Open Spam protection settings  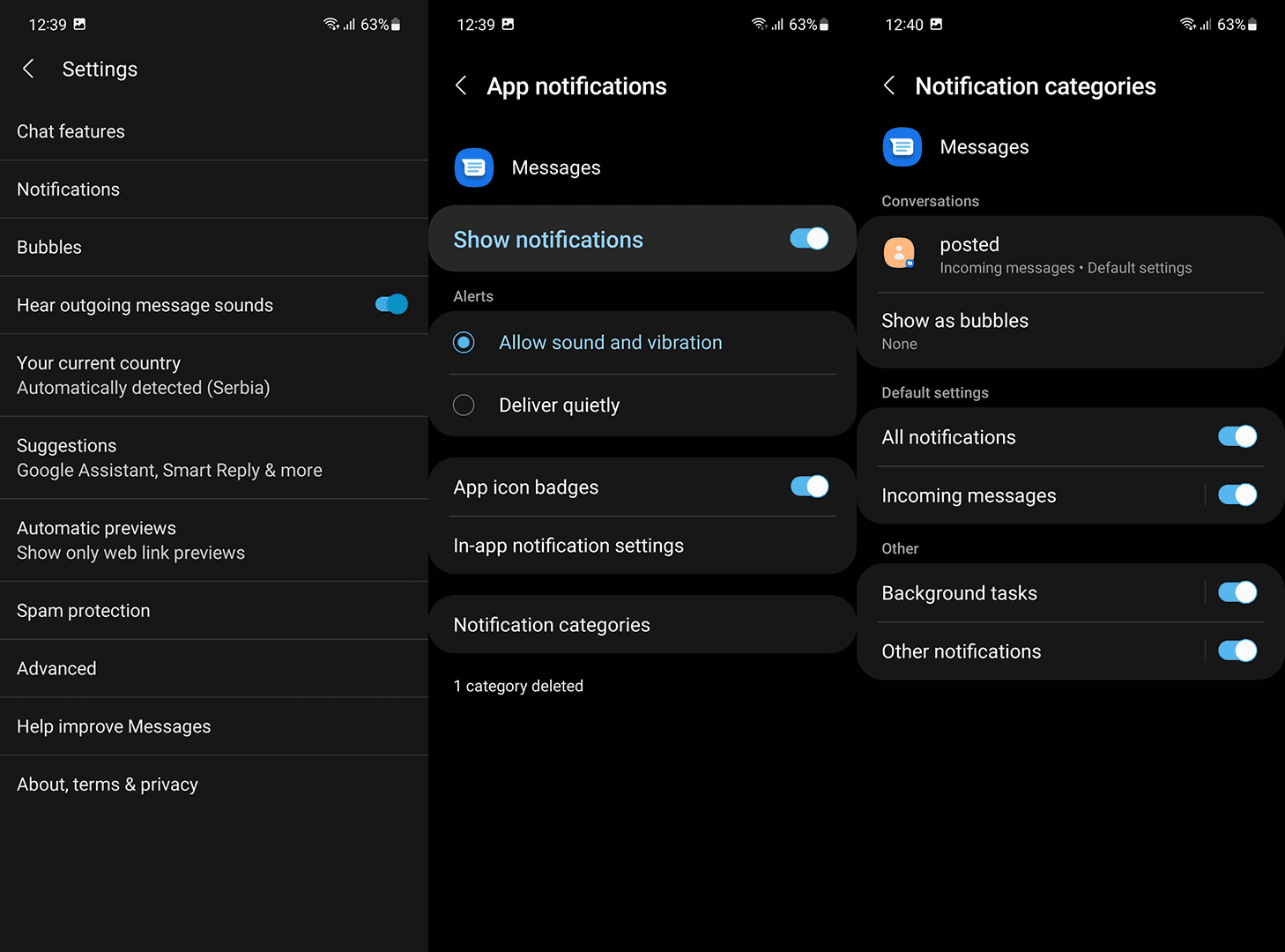83,610
